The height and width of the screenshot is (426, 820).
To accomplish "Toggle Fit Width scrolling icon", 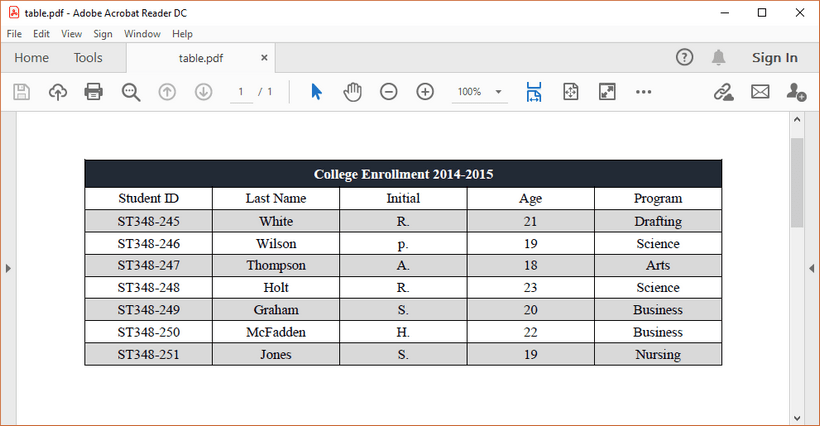I will (534, 92).
